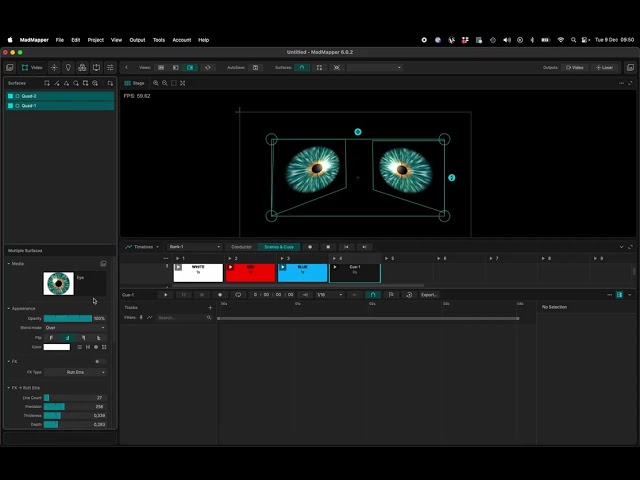Image resolution: width=640 pixels, height=480 pixels.
Task: Click the Eye media thumbnail
Action: point(59,283)
